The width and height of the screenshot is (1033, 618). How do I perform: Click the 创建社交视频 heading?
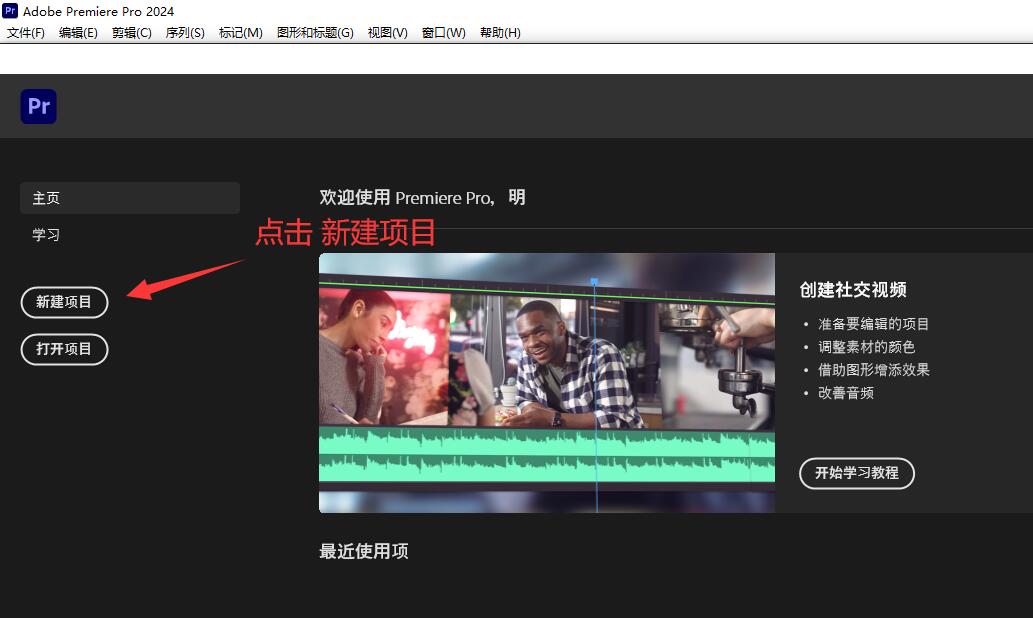(x=852, y=290)
